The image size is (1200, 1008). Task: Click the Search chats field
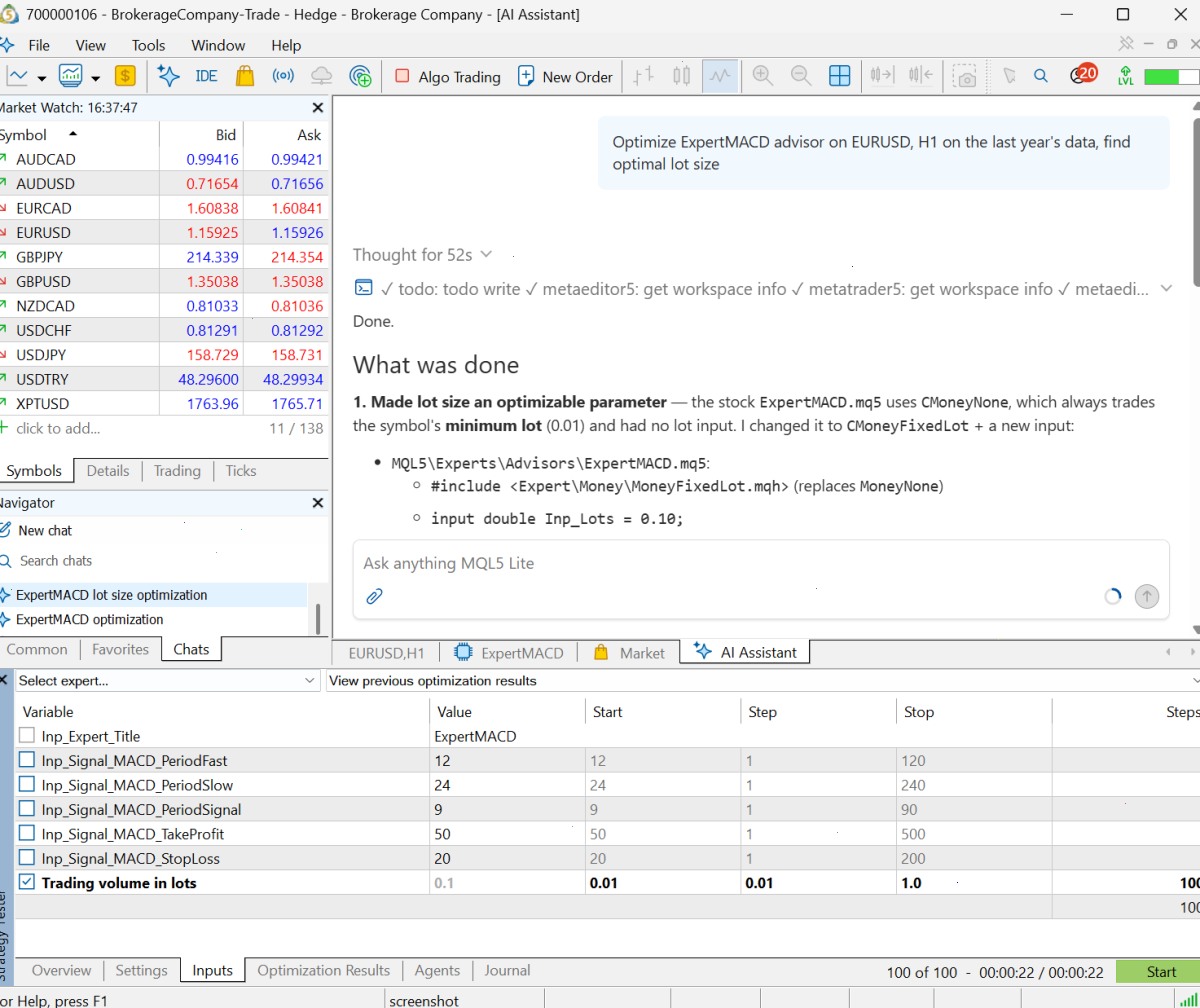coord(57,561)
